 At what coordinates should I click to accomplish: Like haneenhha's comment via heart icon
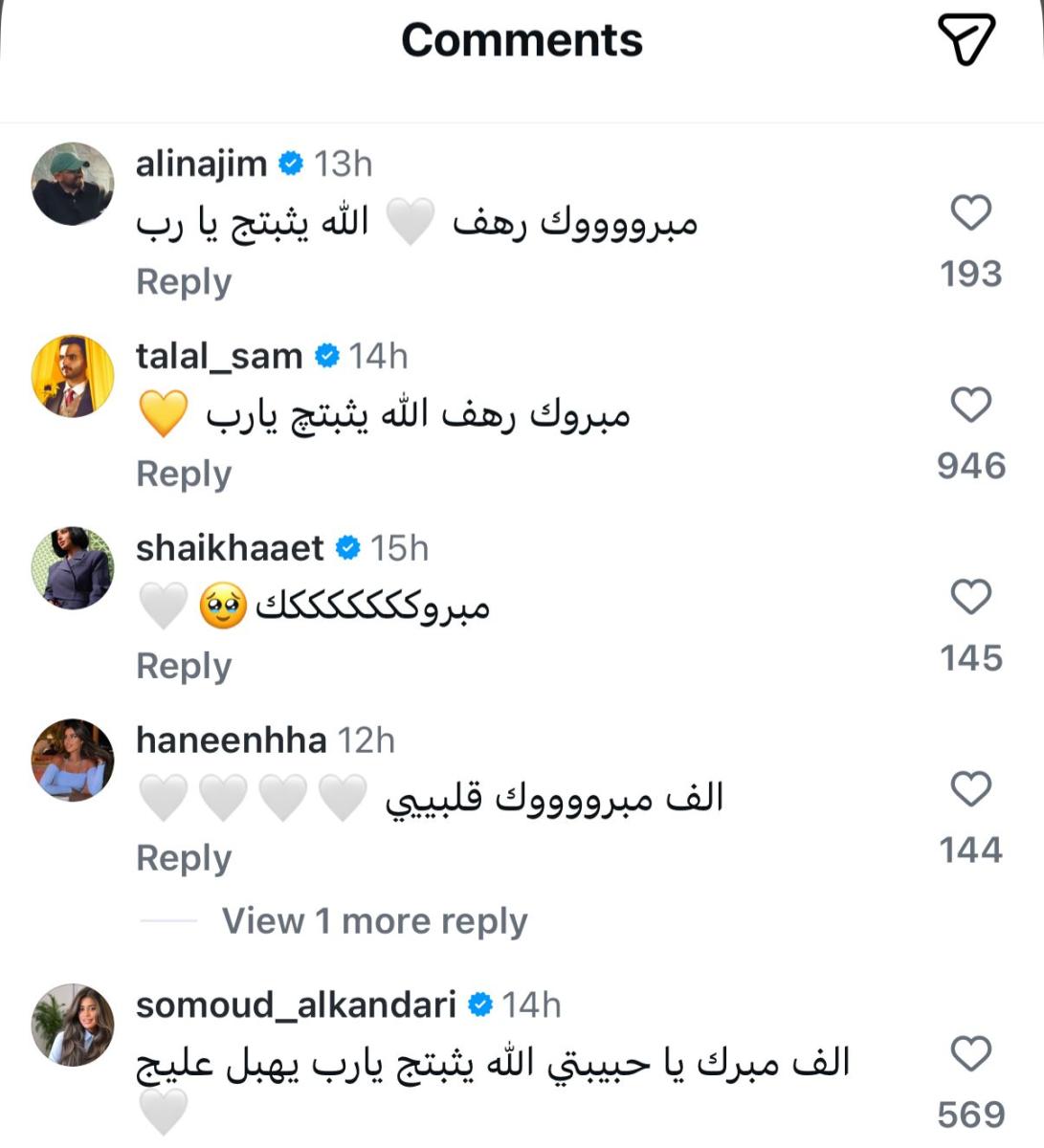coord(969,788)
